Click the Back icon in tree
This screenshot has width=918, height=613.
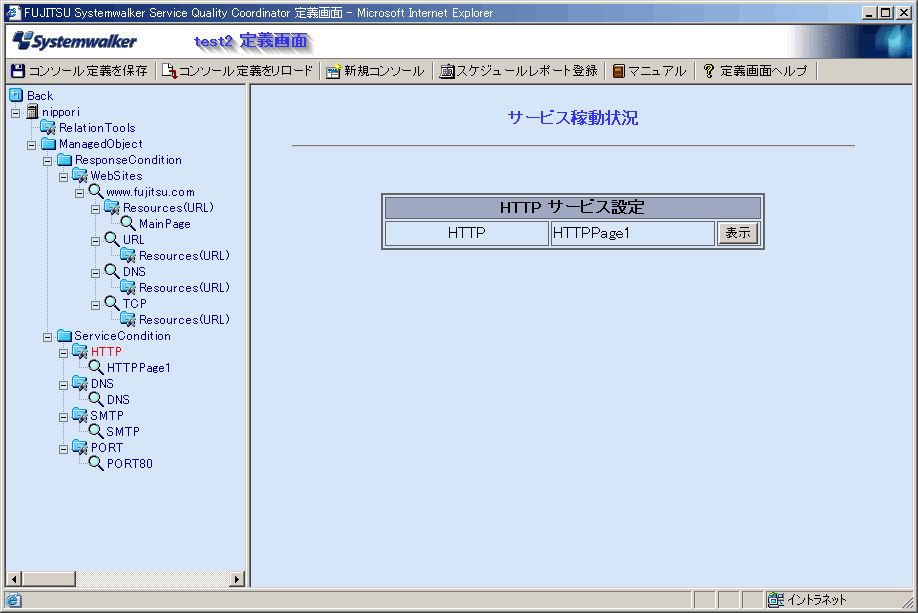click(x=16, y=95)
